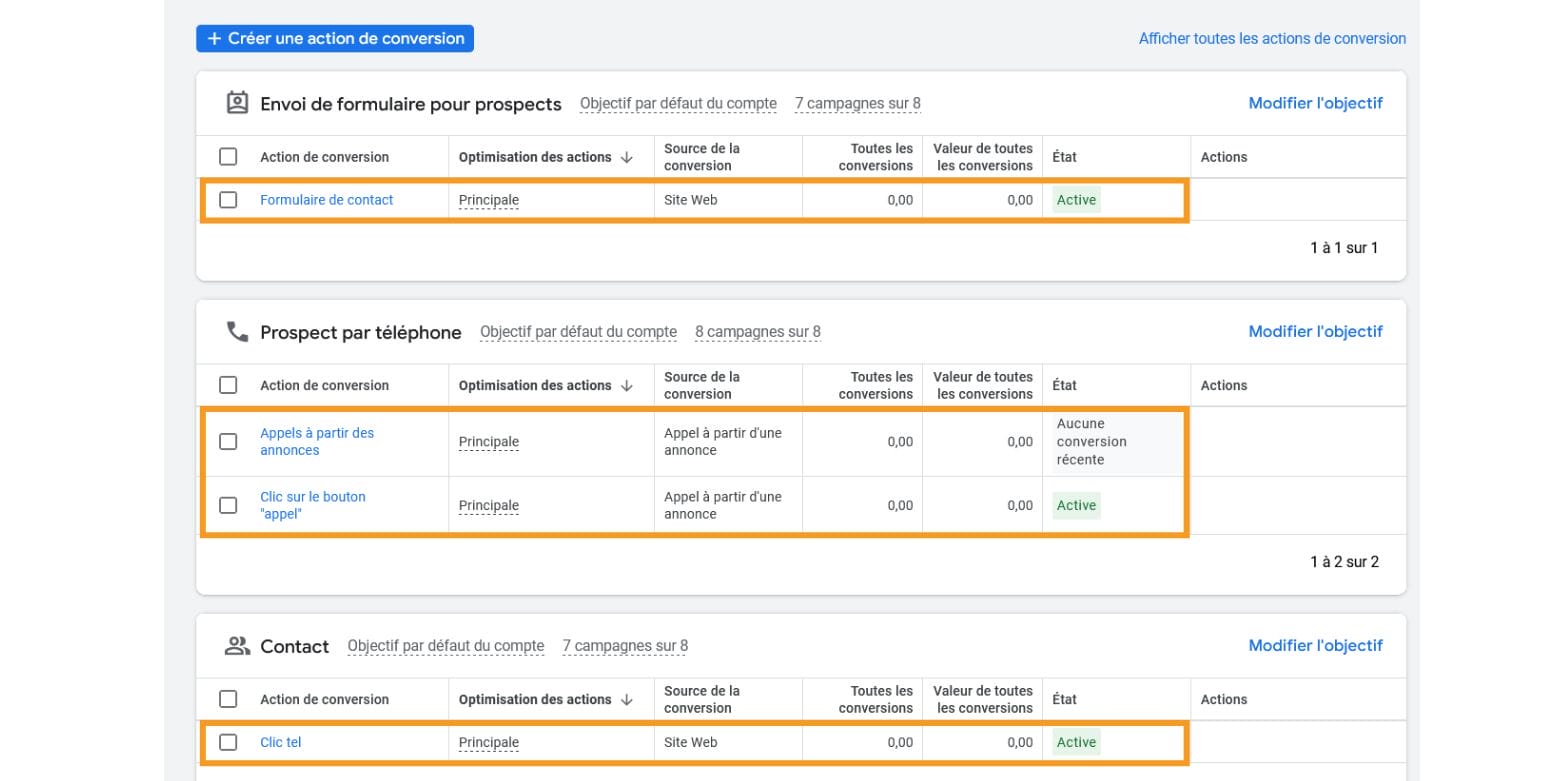The height and width of the screenshot is (781, 1563).
Task: Click the people icon beside the "Contact" section
Action: [236, 645]
